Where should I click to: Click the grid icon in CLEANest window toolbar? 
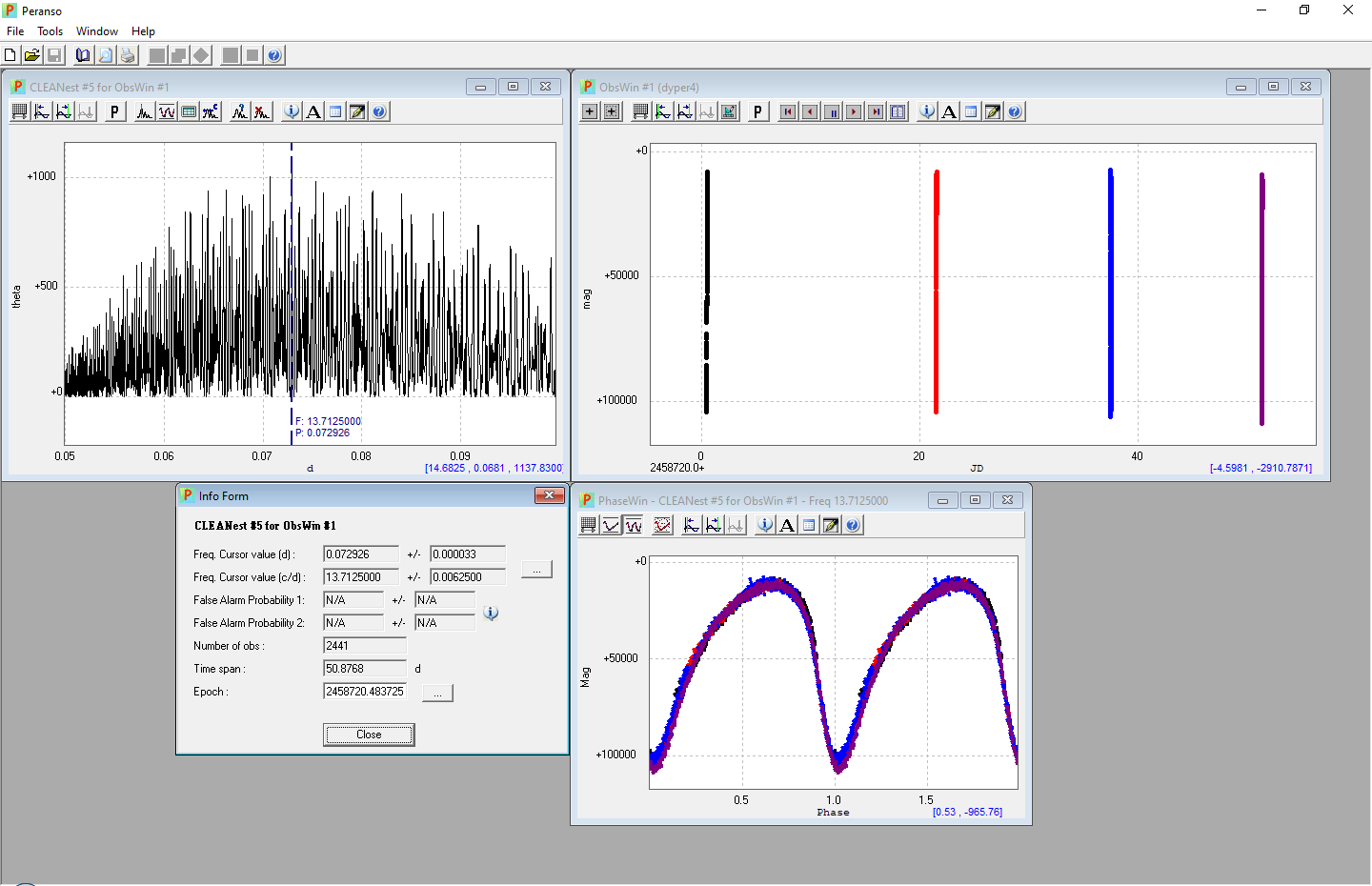[19, 111]
